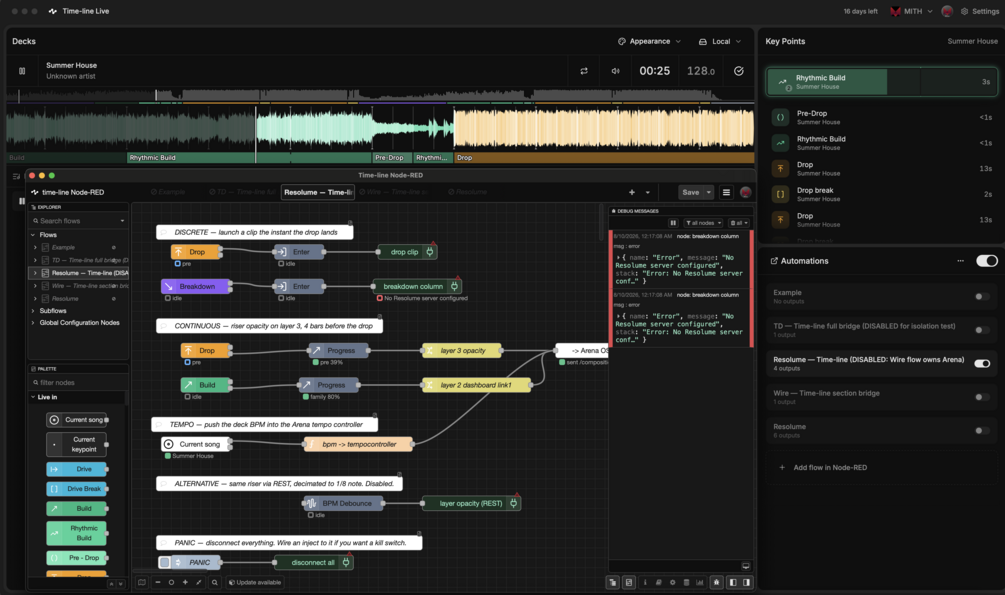Open the Save button dropdown arrow
This screenshot has height=595, width=1005.
[x=709, y=192]
